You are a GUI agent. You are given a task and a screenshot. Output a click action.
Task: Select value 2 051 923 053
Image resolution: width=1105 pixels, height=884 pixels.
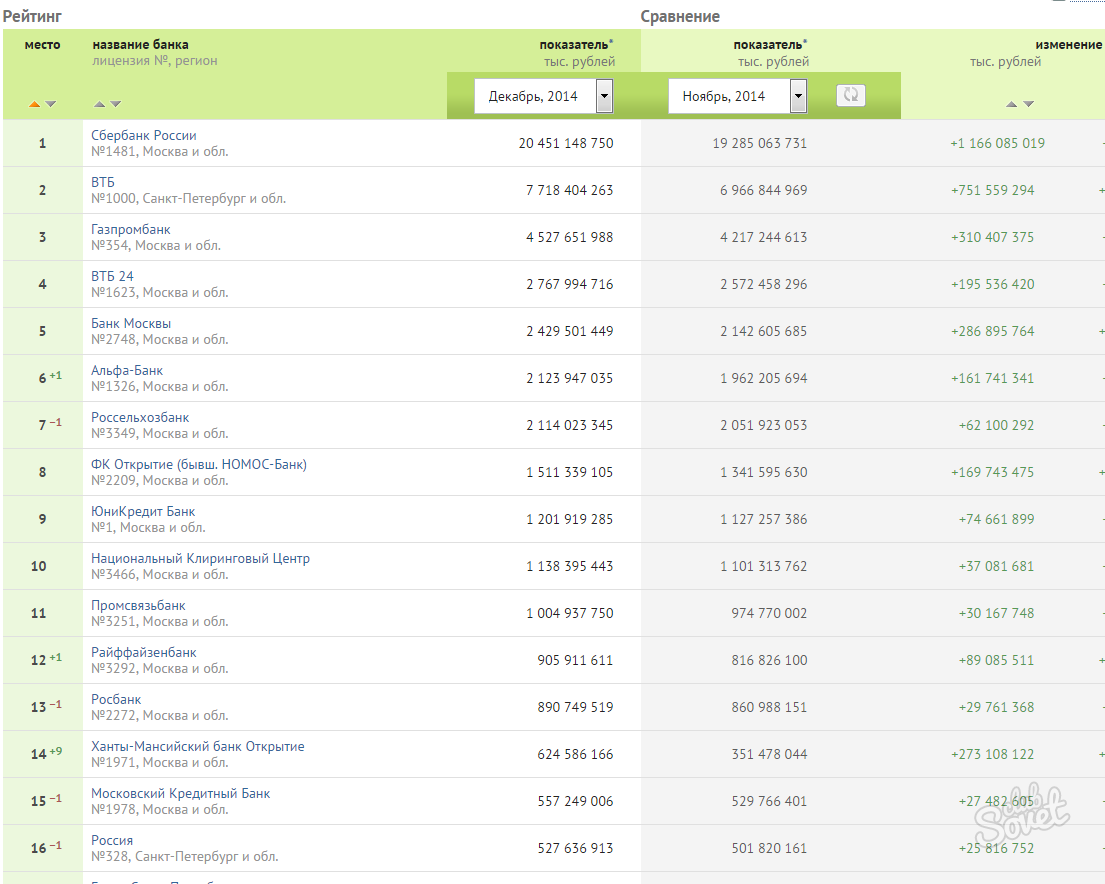(x=764, y=425)
